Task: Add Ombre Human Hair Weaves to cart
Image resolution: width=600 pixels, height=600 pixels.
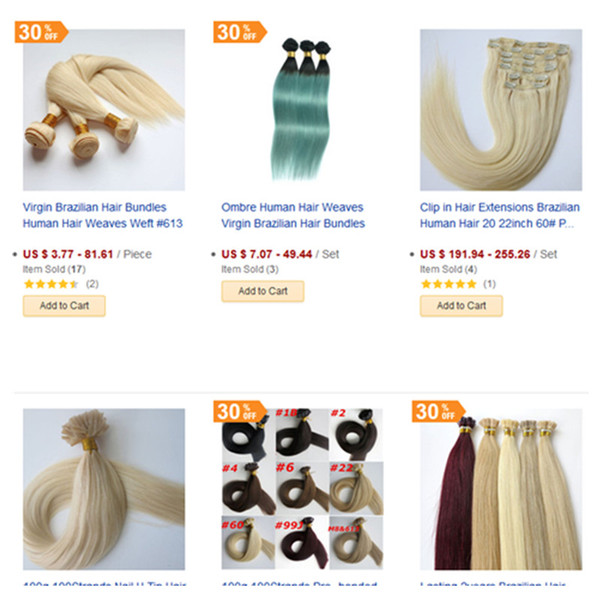Action: (263, 291)
